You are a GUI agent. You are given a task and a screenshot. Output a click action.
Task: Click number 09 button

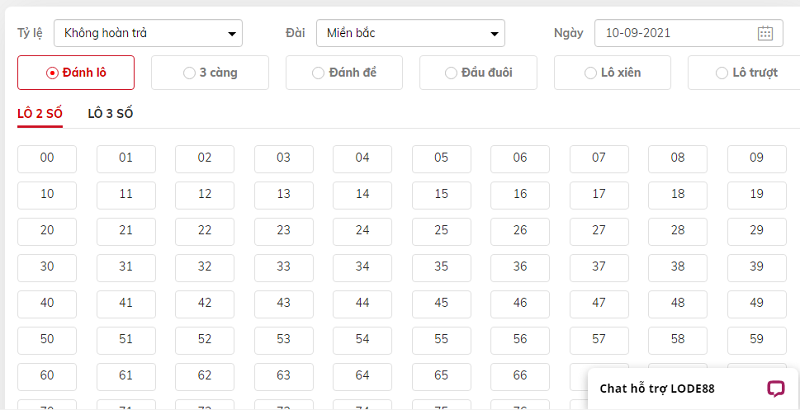[757, 159]
